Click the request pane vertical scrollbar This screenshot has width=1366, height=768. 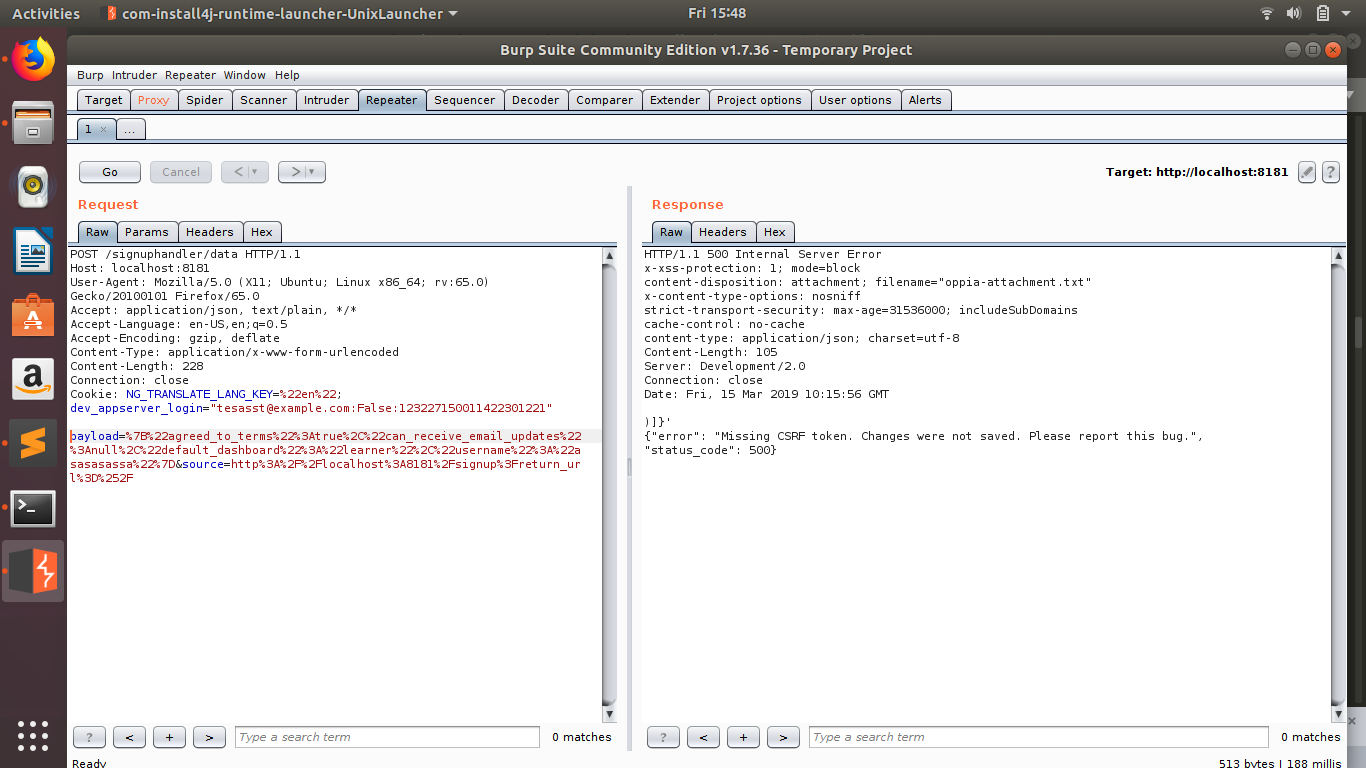(x=610, y=484)
